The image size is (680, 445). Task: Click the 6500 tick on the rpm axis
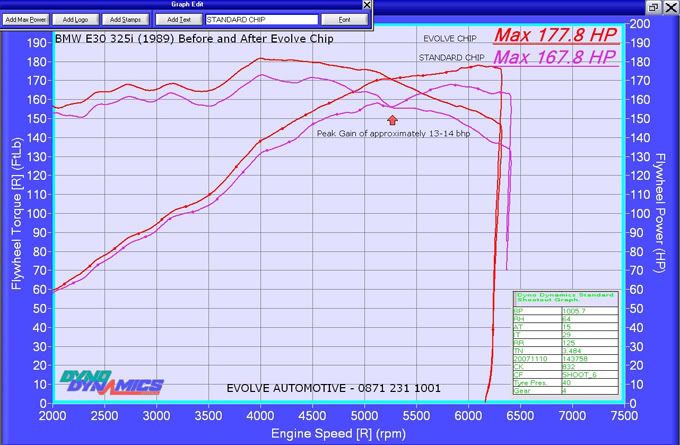520,416
